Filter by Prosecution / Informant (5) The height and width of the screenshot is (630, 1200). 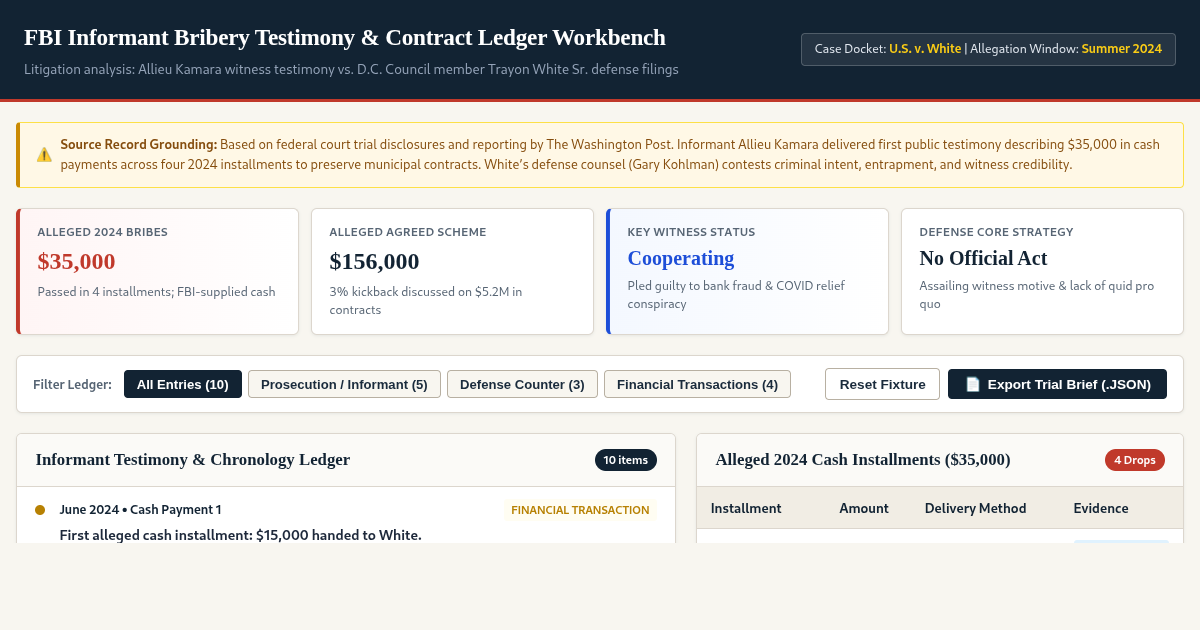coord(344,384)
